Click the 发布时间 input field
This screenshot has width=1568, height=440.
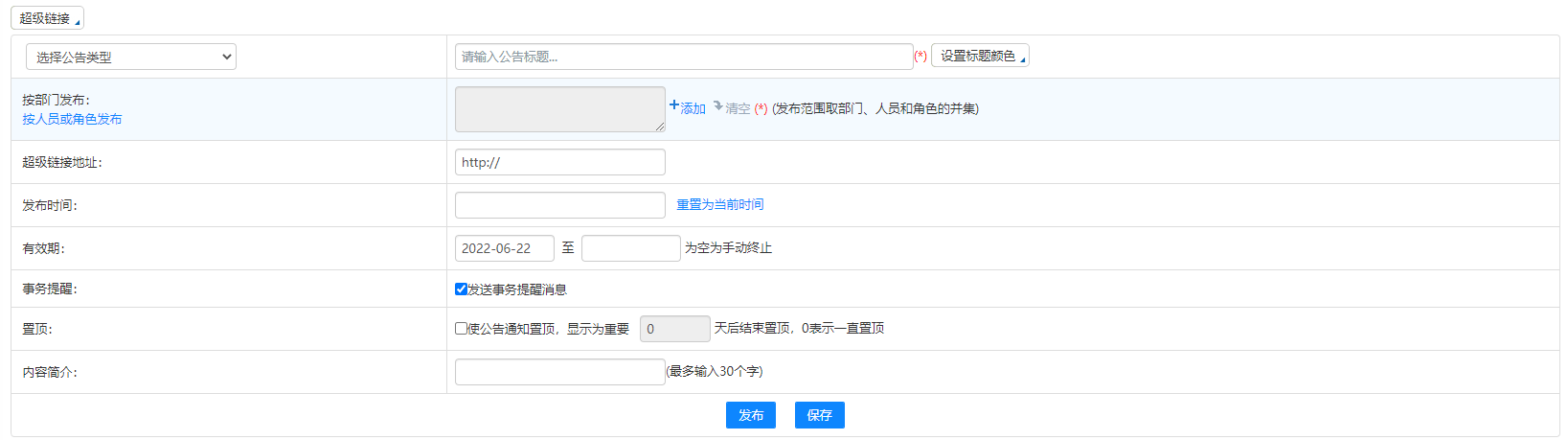point(559,205)
